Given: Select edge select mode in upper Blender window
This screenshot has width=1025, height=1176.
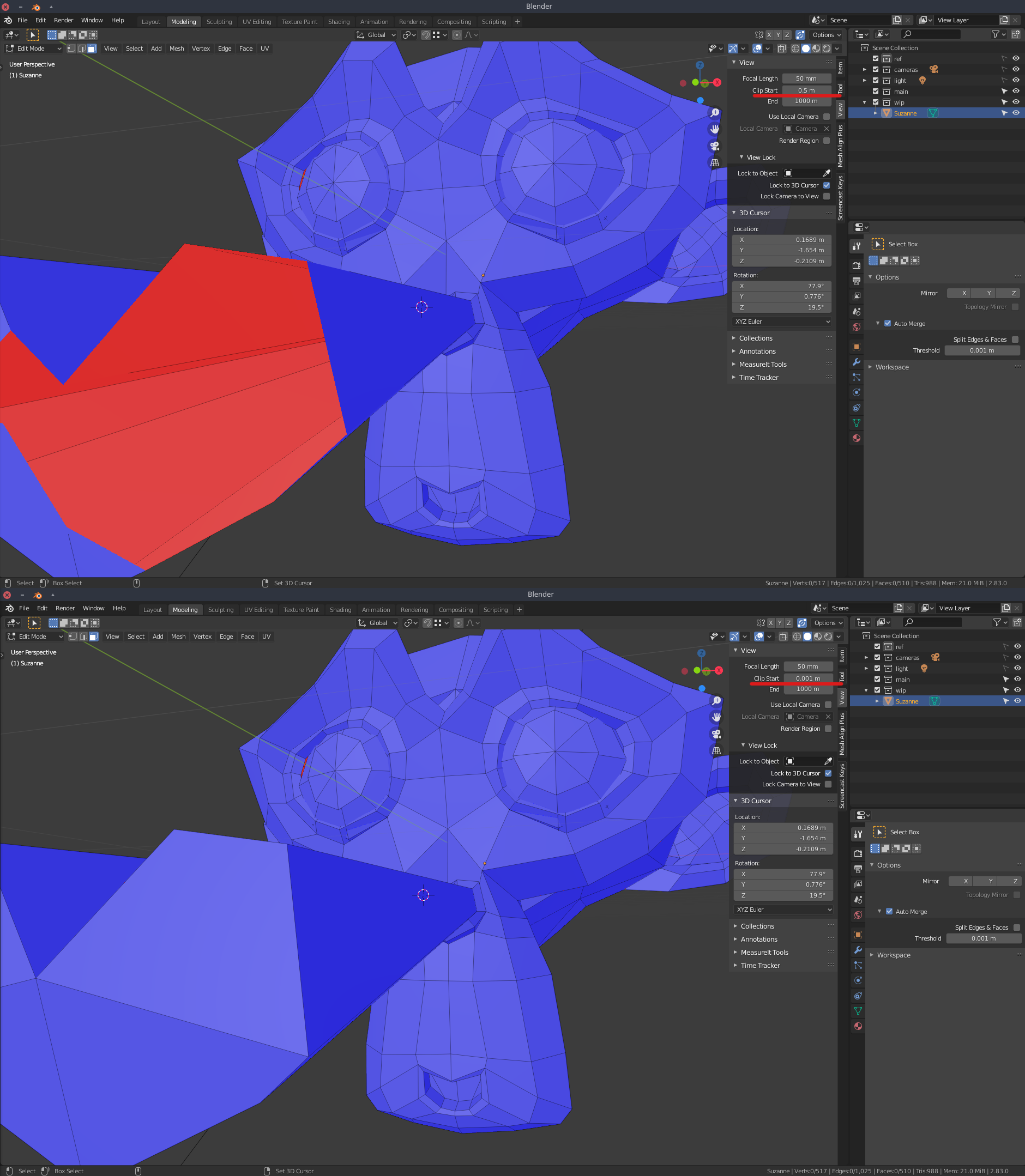Looking at the screenshot, I should [82, 49].
